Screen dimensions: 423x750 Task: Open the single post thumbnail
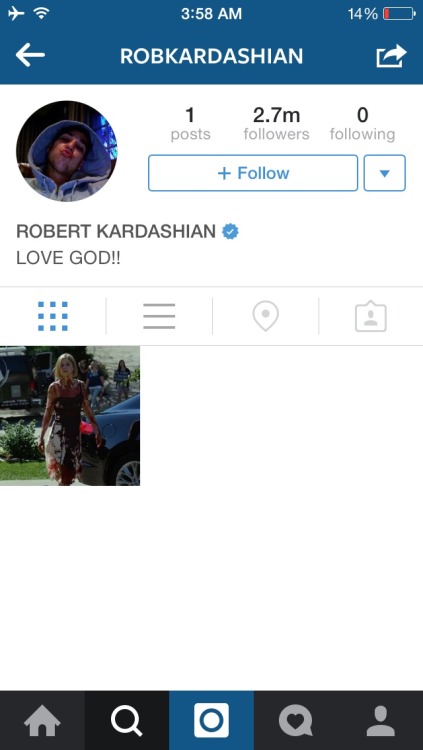[70, 416]
